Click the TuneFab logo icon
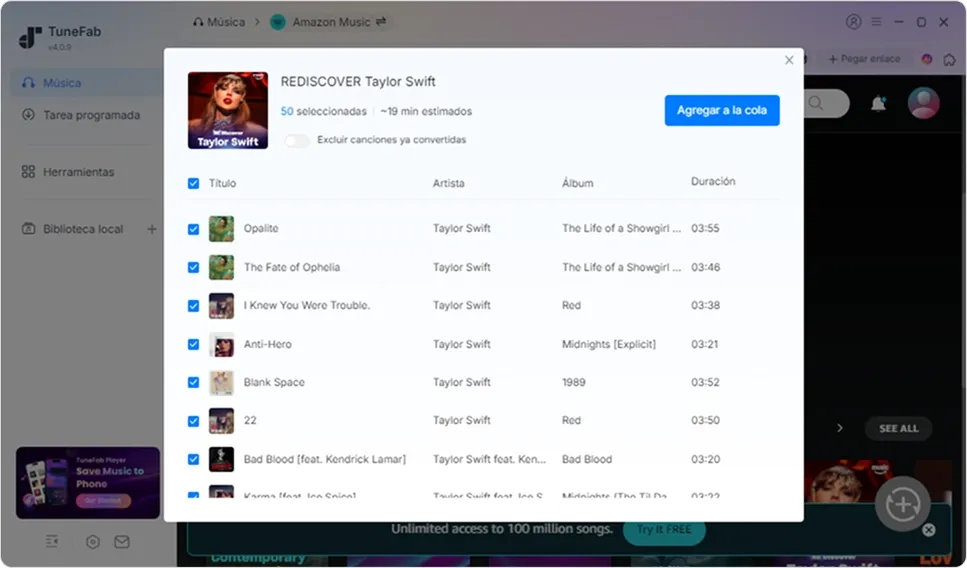 (x=30, y=37)
